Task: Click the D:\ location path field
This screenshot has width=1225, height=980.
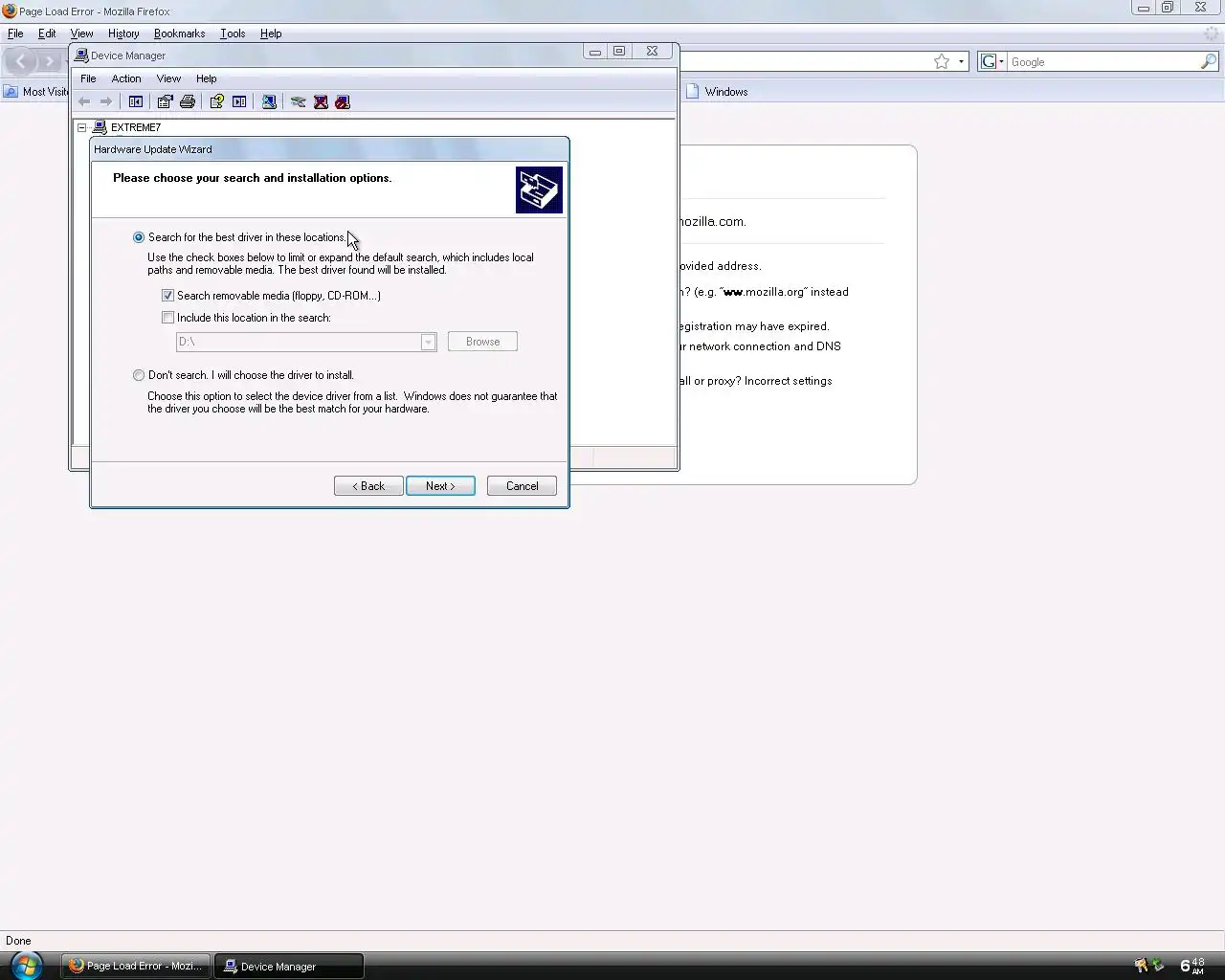Action: (299, 342)
